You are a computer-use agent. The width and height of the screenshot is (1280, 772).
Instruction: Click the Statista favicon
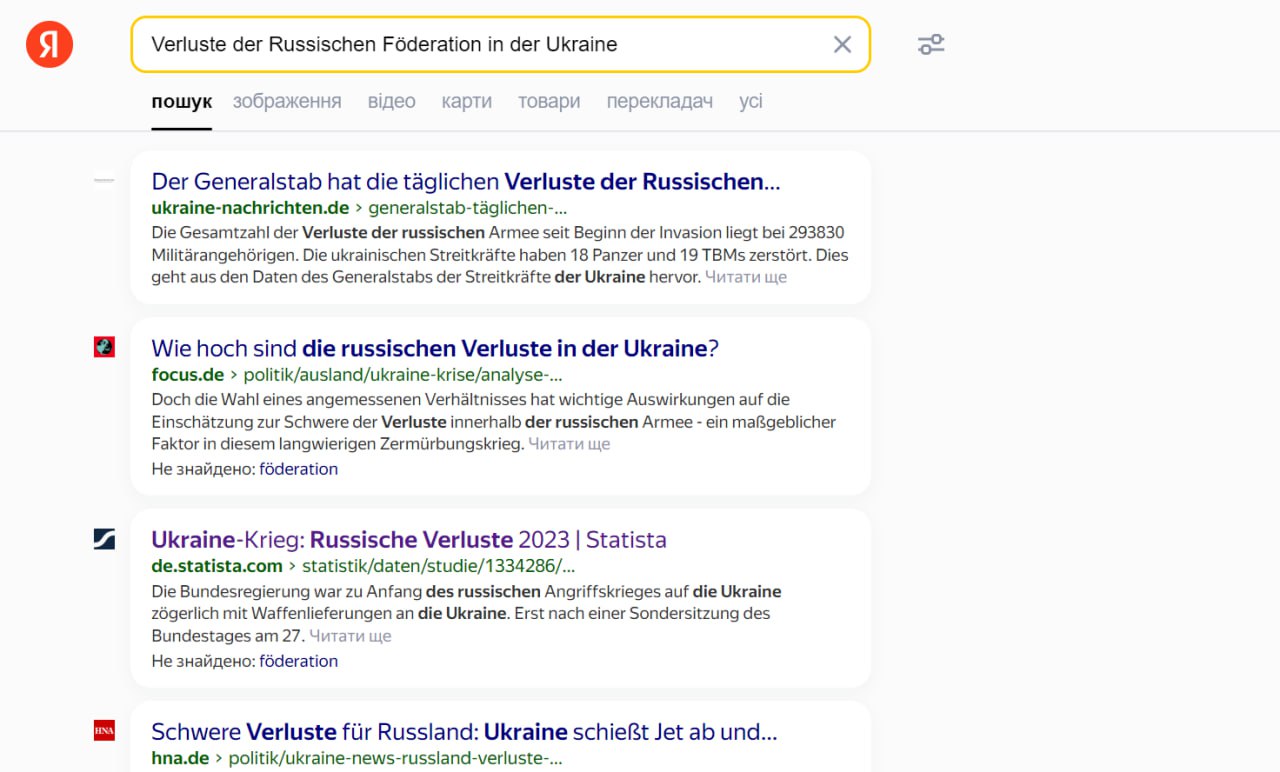click(x=104, y=540)
